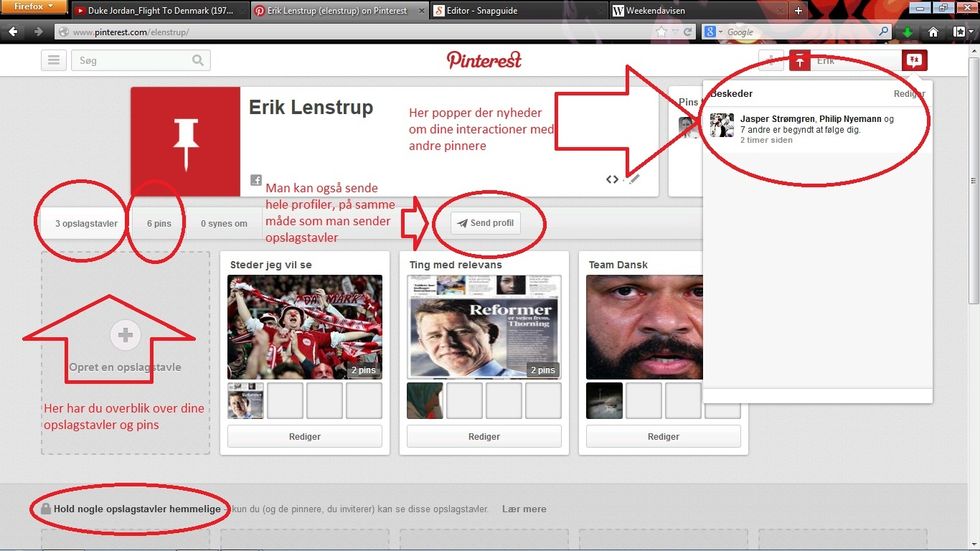980x551 pixels.
Task: Open the Steder jeg vil se board title
Action: coord(271,264)
